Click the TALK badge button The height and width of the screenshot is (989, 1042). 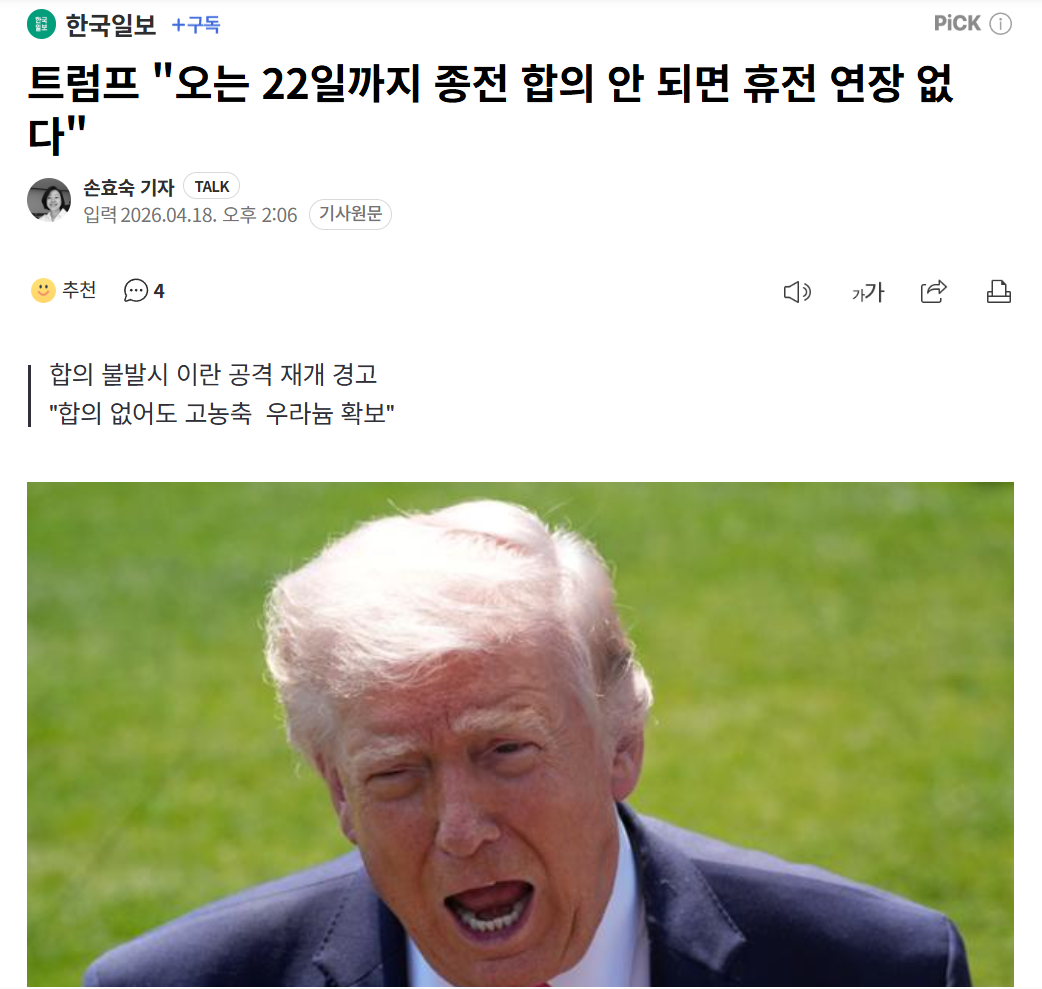point(211,187)
